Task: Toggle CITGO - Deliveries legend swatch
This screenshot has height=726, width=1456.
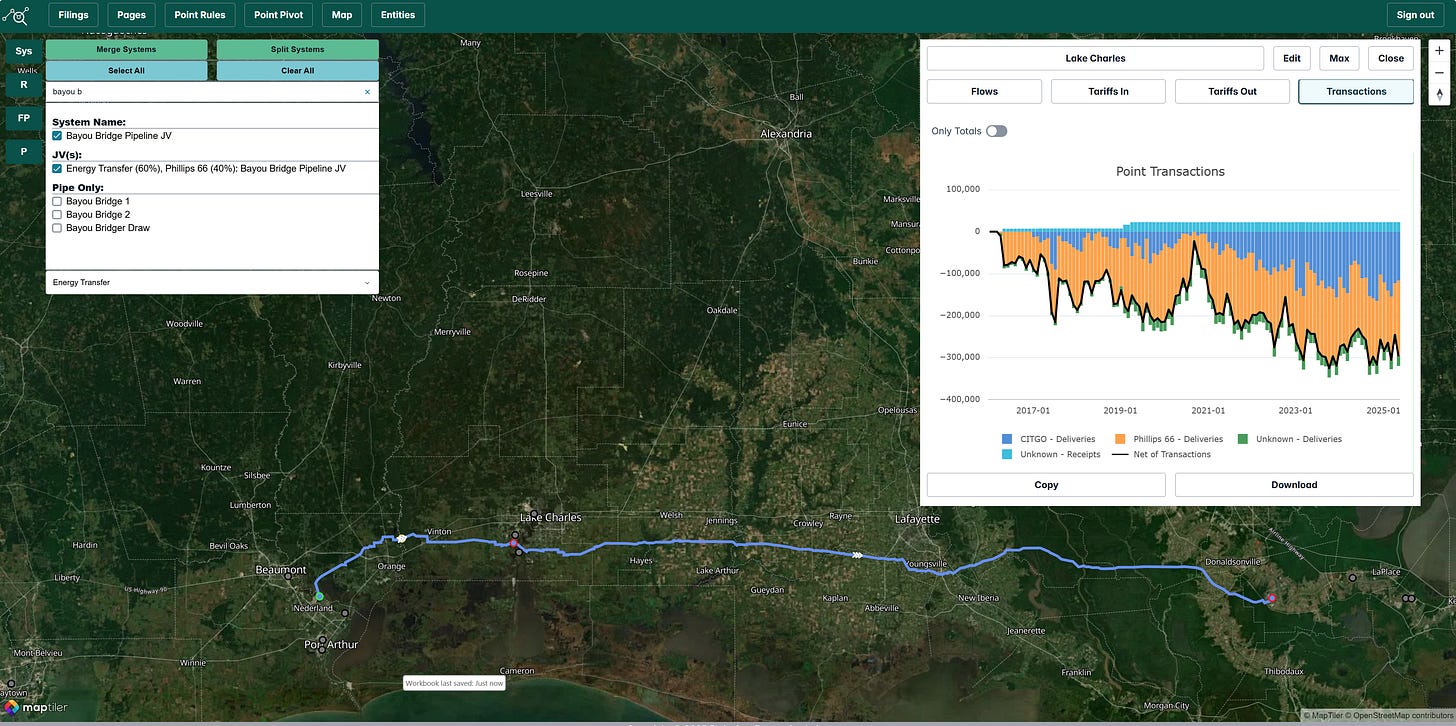Action: [1007, 439]
